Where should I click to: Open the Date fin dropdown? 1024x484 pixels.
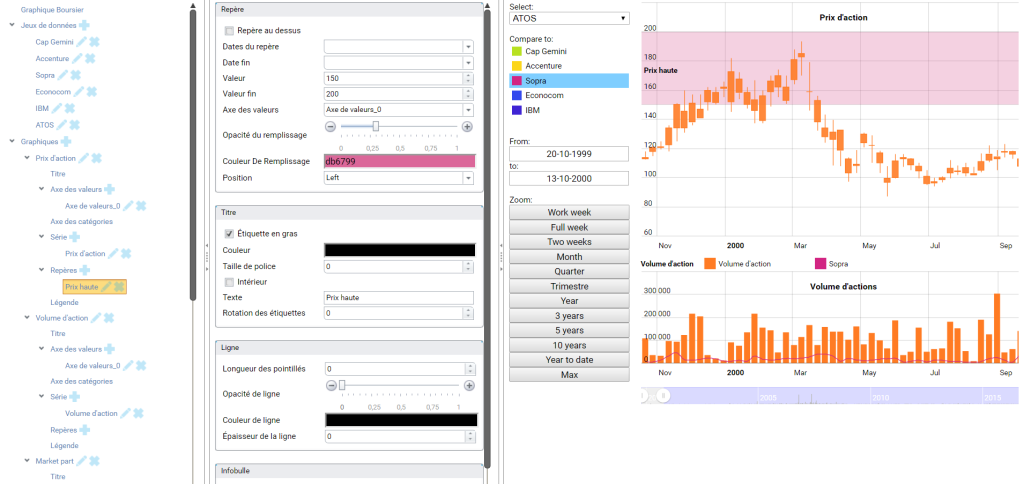click(468, 63)
